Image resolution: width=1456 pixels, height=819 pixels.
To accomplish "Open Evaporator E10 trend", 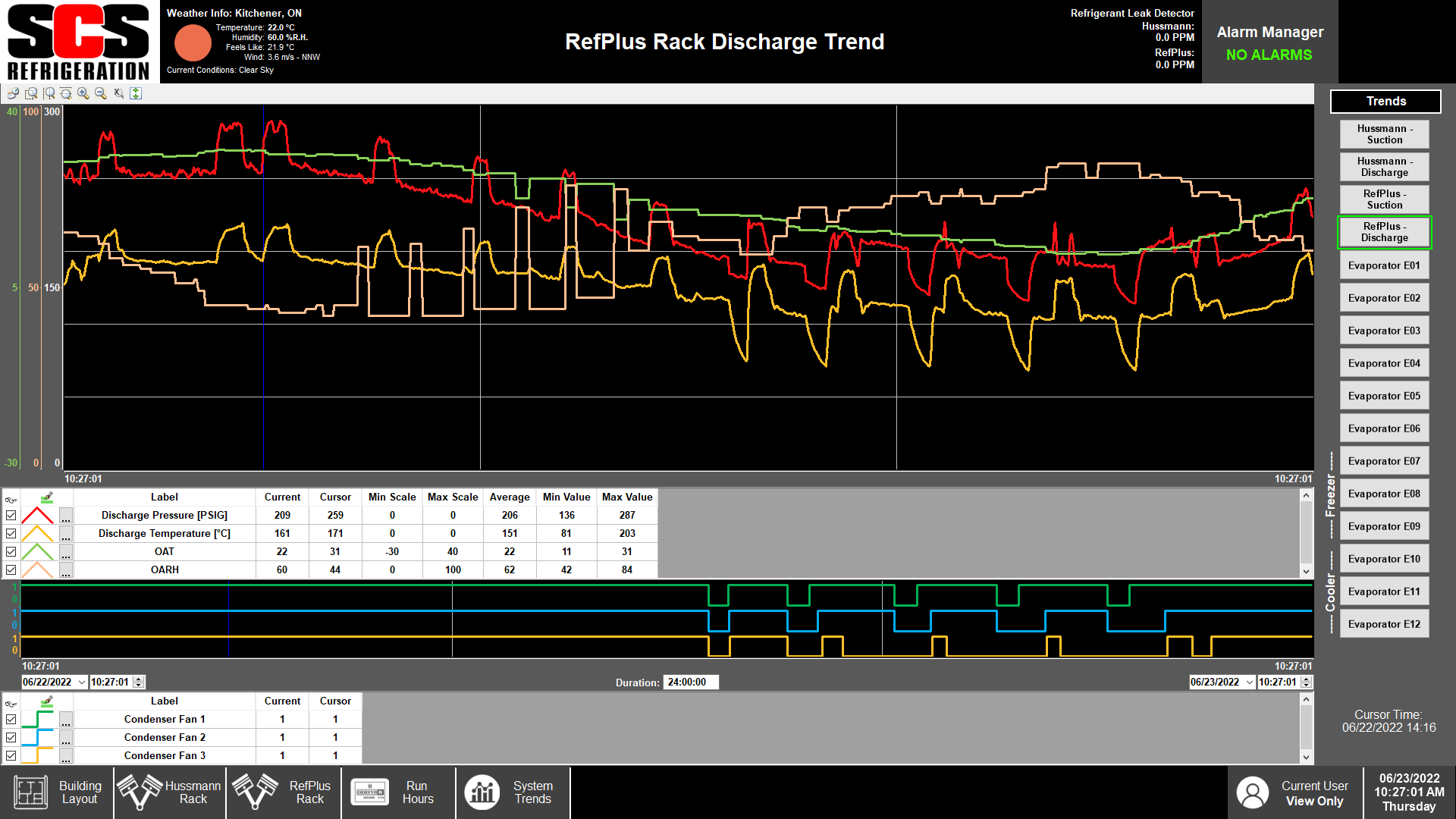I will click(x=1384, y=559).
